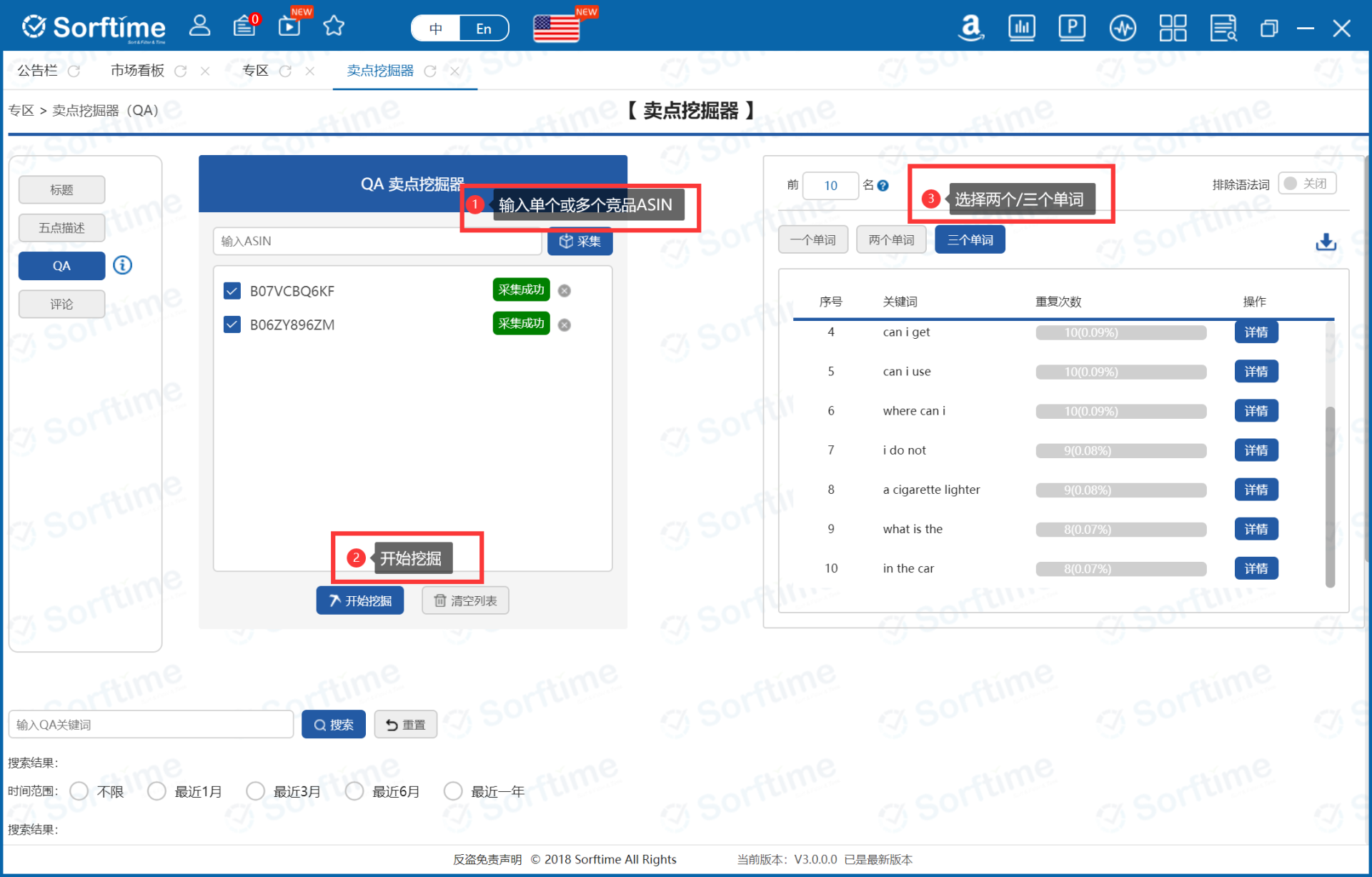Image resolution: width=1372 pixels, height=877 pixels.
Task: Click repeat-count bar for 'what is the'
Action: (1120, 529)
